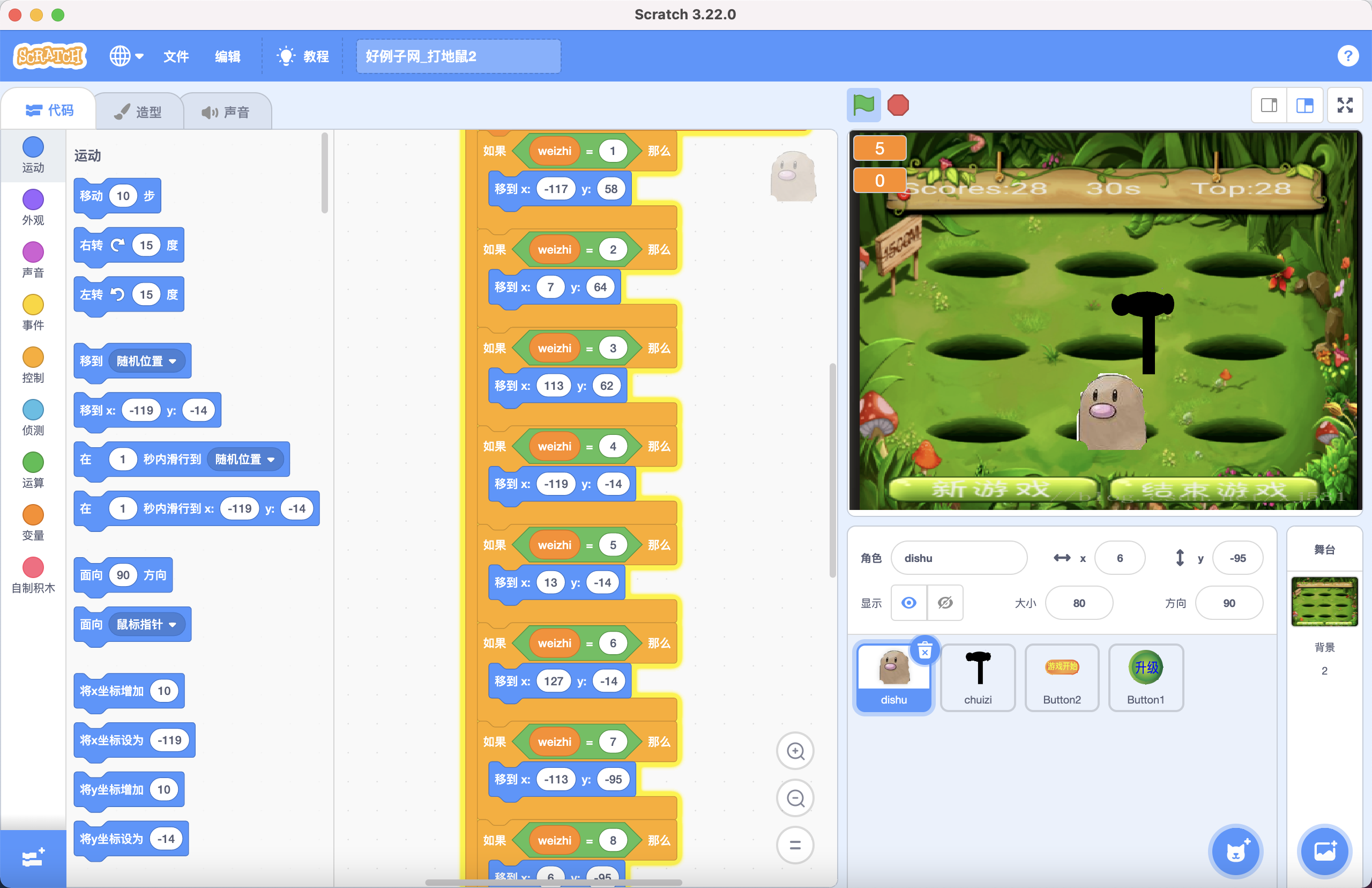
Task: Hide the dishu sprite with crossed eye
Action: coord(945,603)
